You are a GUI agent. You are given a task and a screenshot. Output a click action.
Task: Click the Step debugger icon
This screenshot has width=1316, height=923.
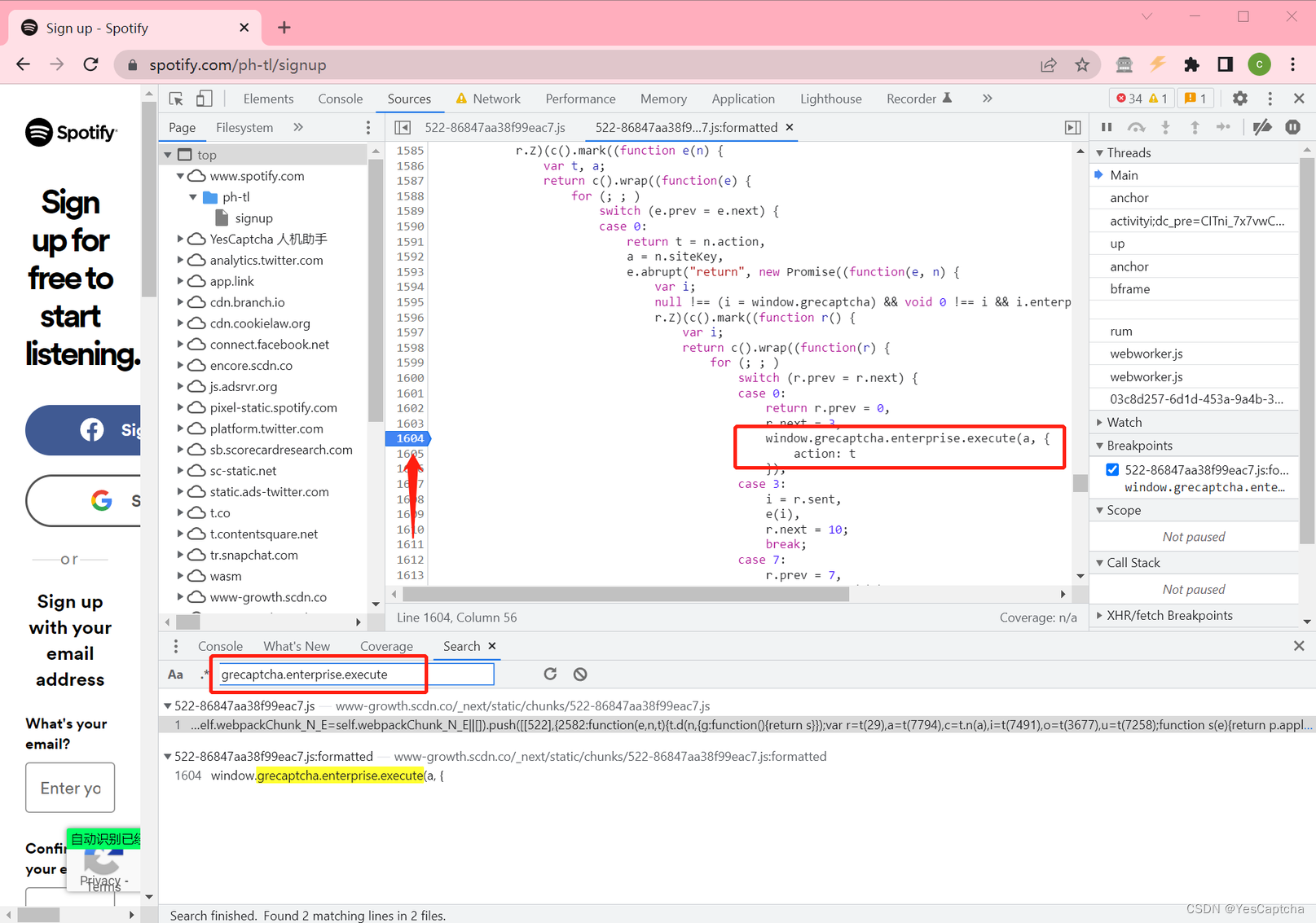[x=1223, y=127]
